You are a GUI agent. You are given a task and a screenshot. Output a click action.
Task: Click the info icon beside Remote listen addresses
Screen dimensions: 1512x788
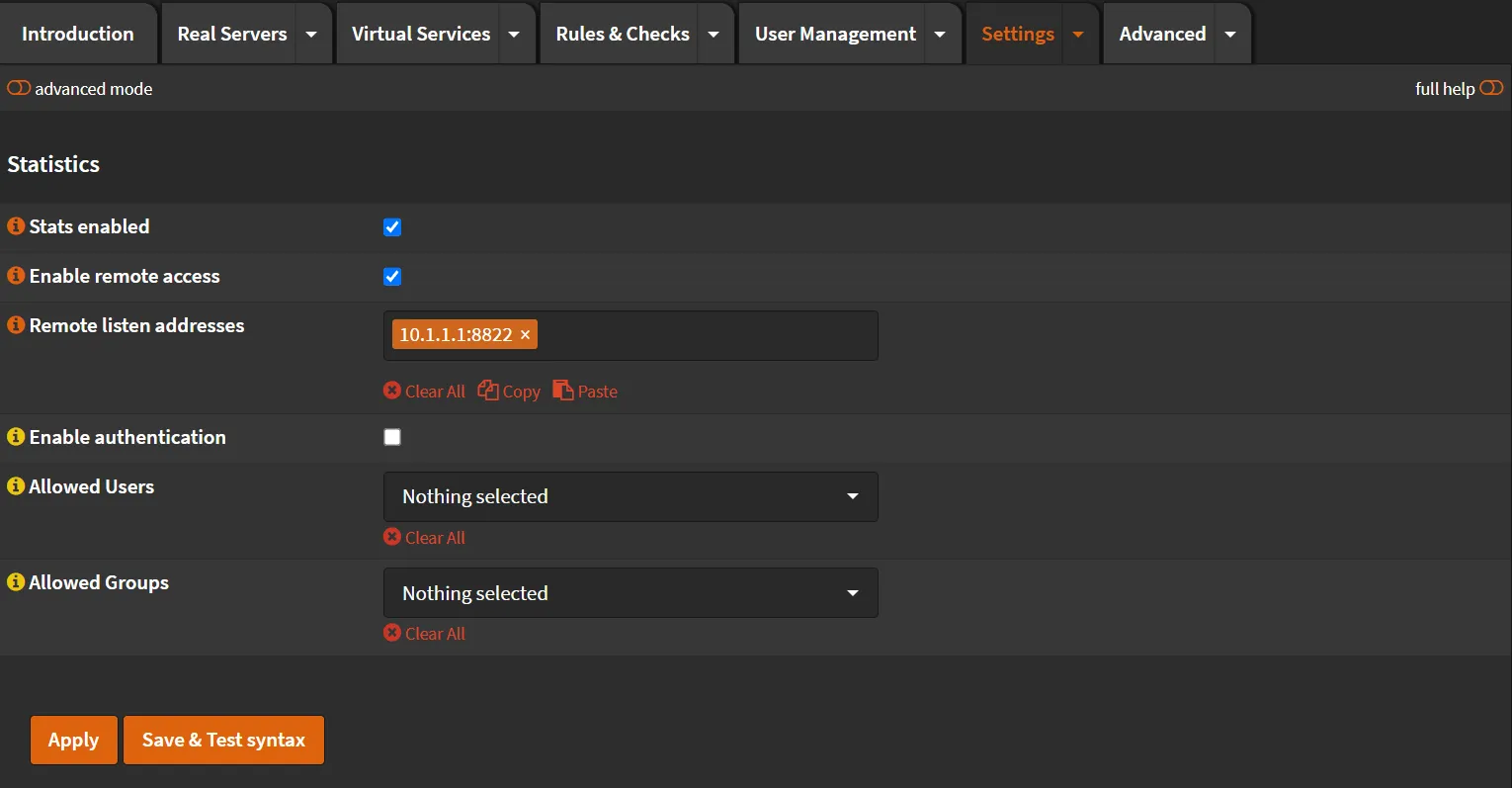(x=15, y=324)
